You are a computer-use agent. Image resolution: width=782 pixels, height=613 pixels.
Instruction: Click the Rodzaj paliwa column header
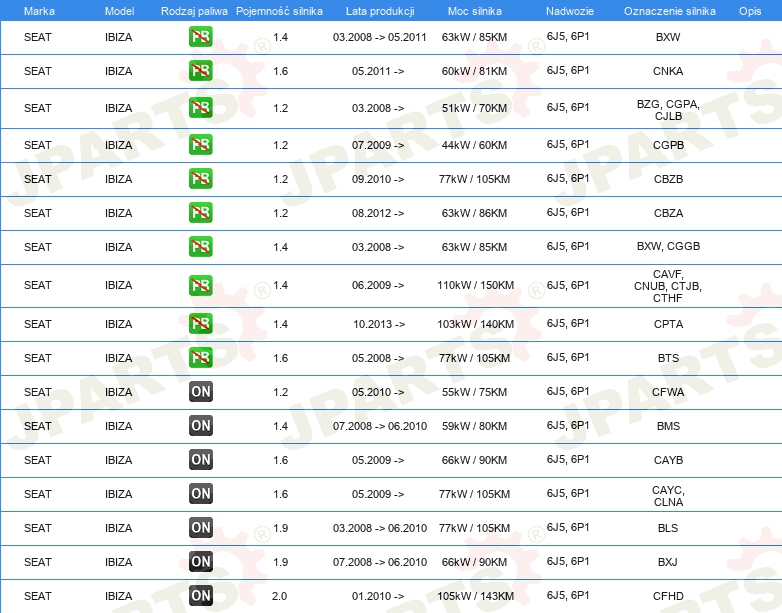click(x=194, y=11)
